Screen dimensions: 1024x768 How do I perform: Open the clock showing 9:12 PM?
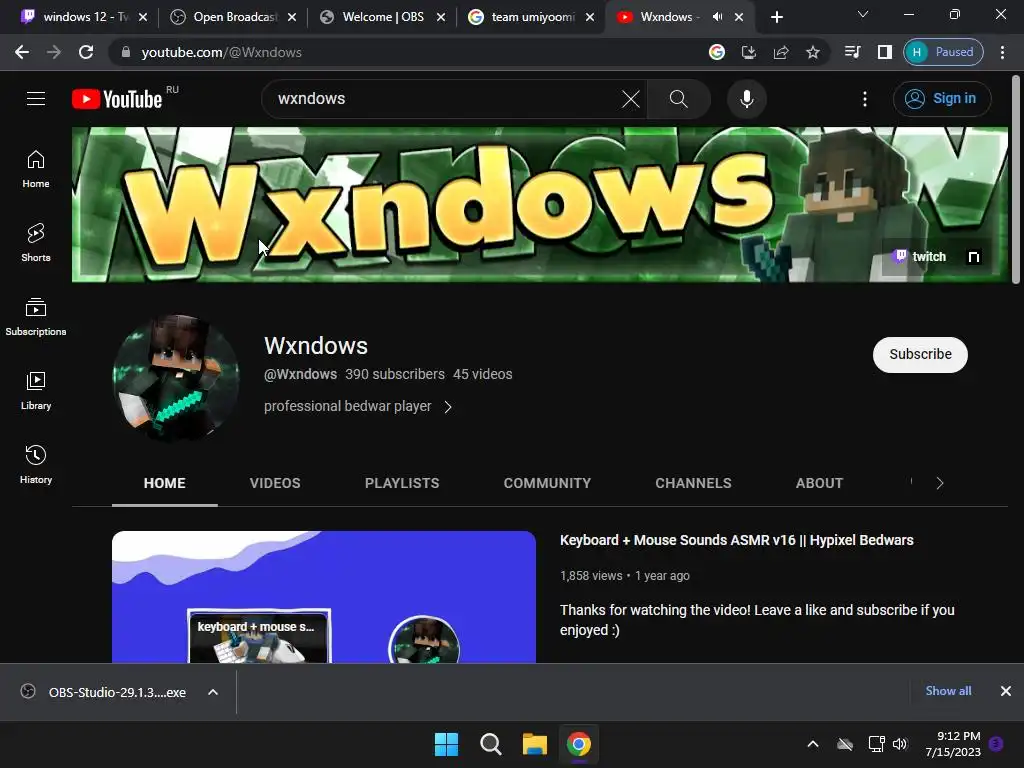953,744
